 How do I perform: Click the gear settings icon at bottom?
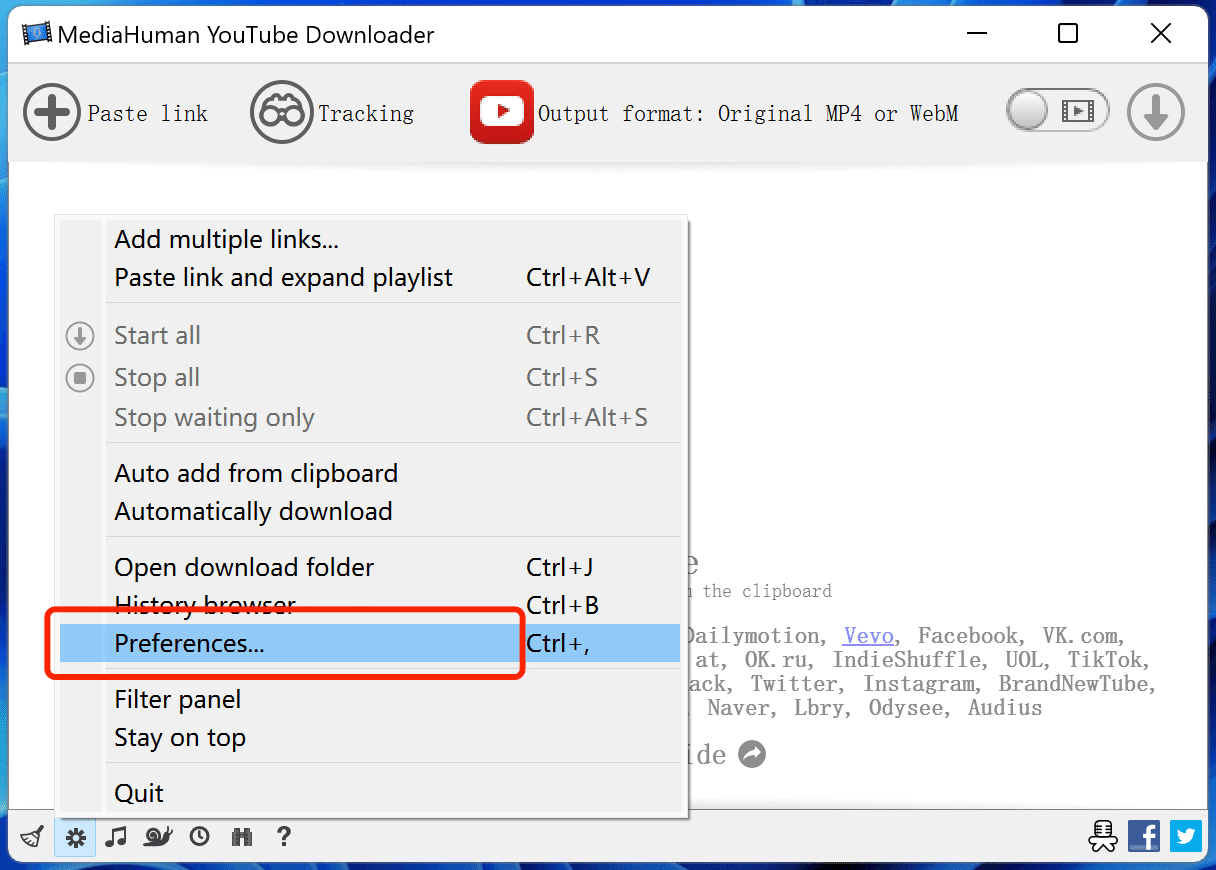click(76, 837)
